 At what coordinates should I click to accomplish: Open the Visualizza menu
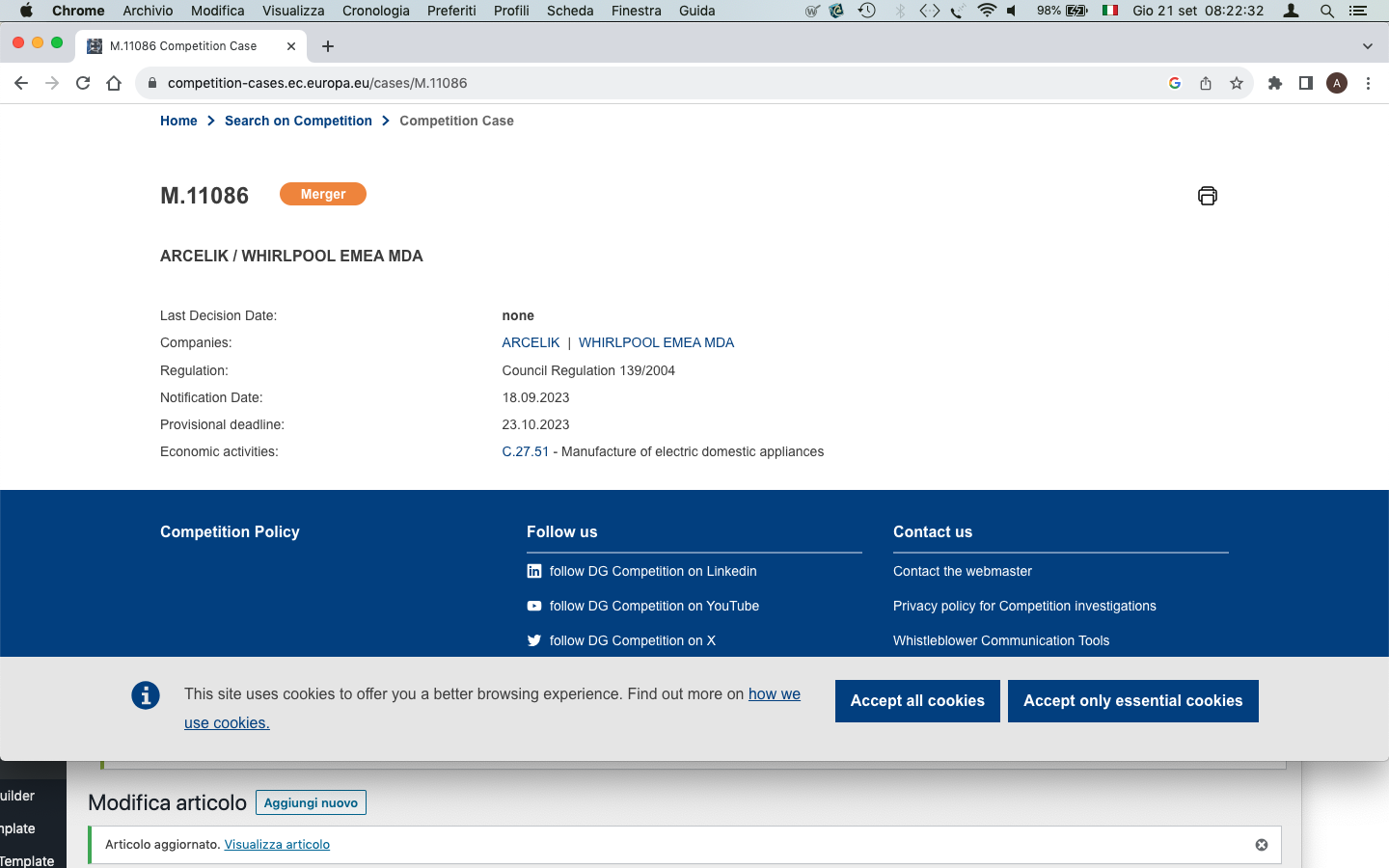293,11
